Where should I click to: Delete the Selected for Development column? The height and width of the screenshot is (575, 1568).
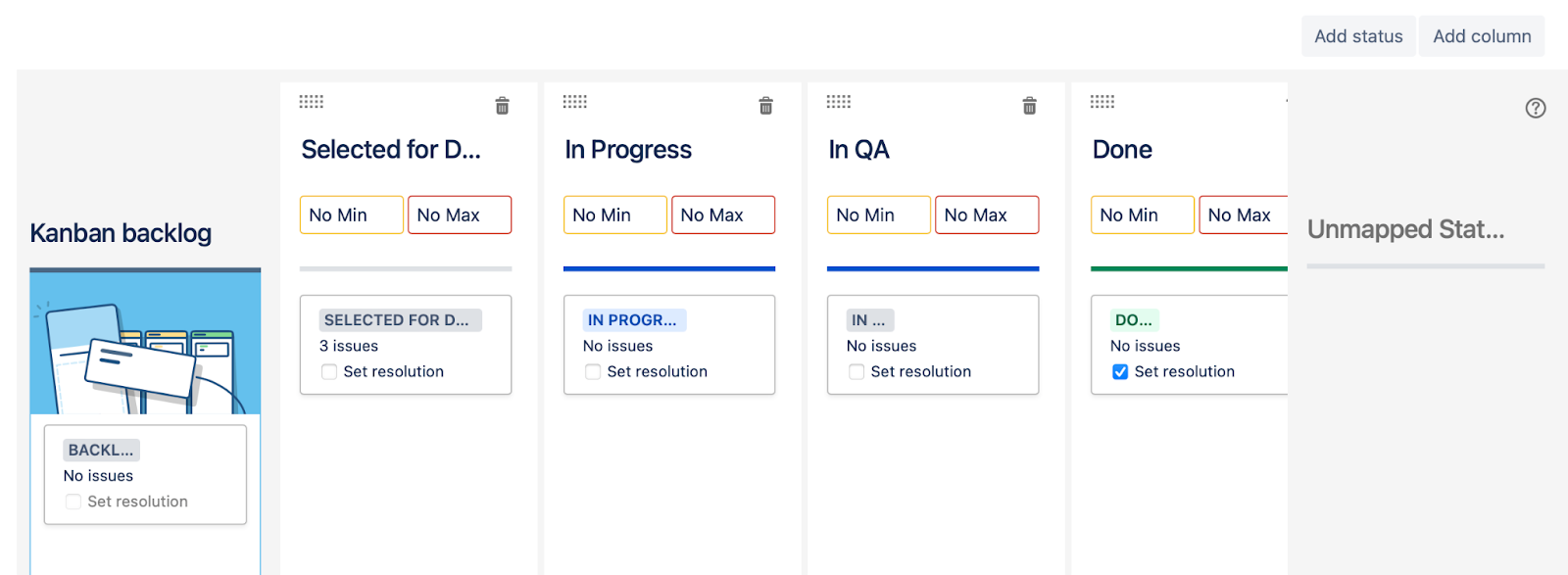coord(502,106)
